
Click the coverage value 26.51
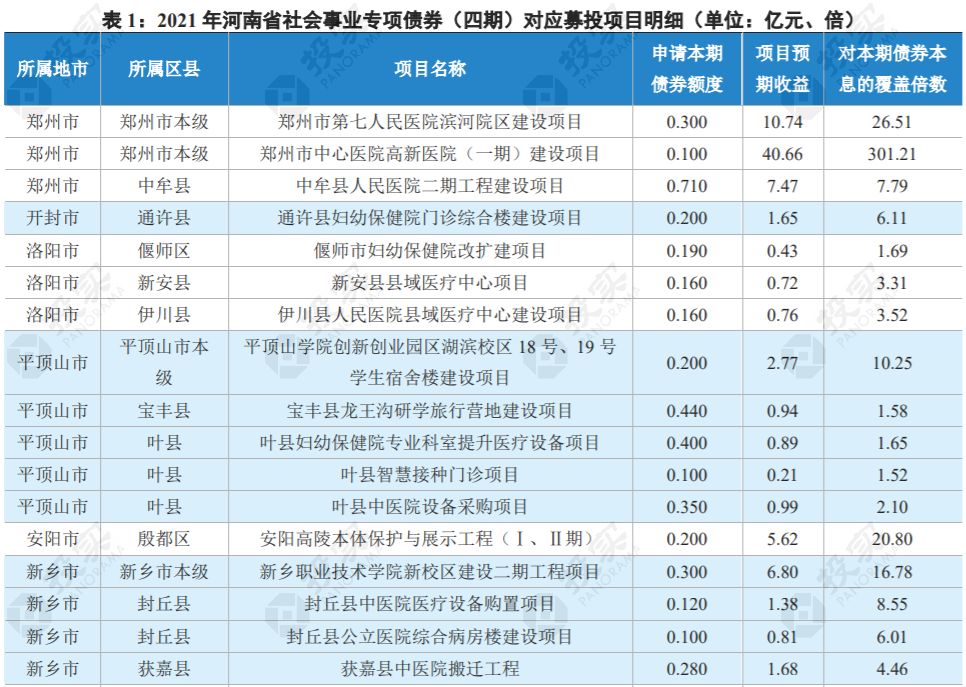point(892,122)
